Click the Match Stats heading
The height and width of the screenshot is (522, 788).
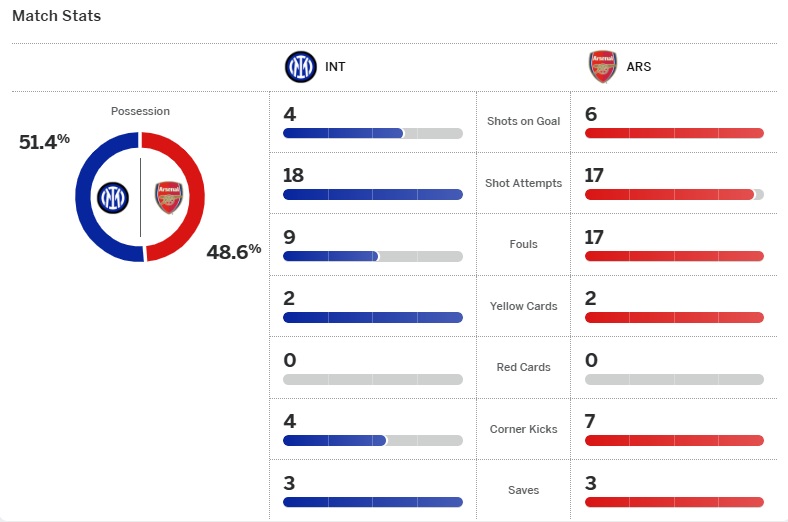[56, 17]
